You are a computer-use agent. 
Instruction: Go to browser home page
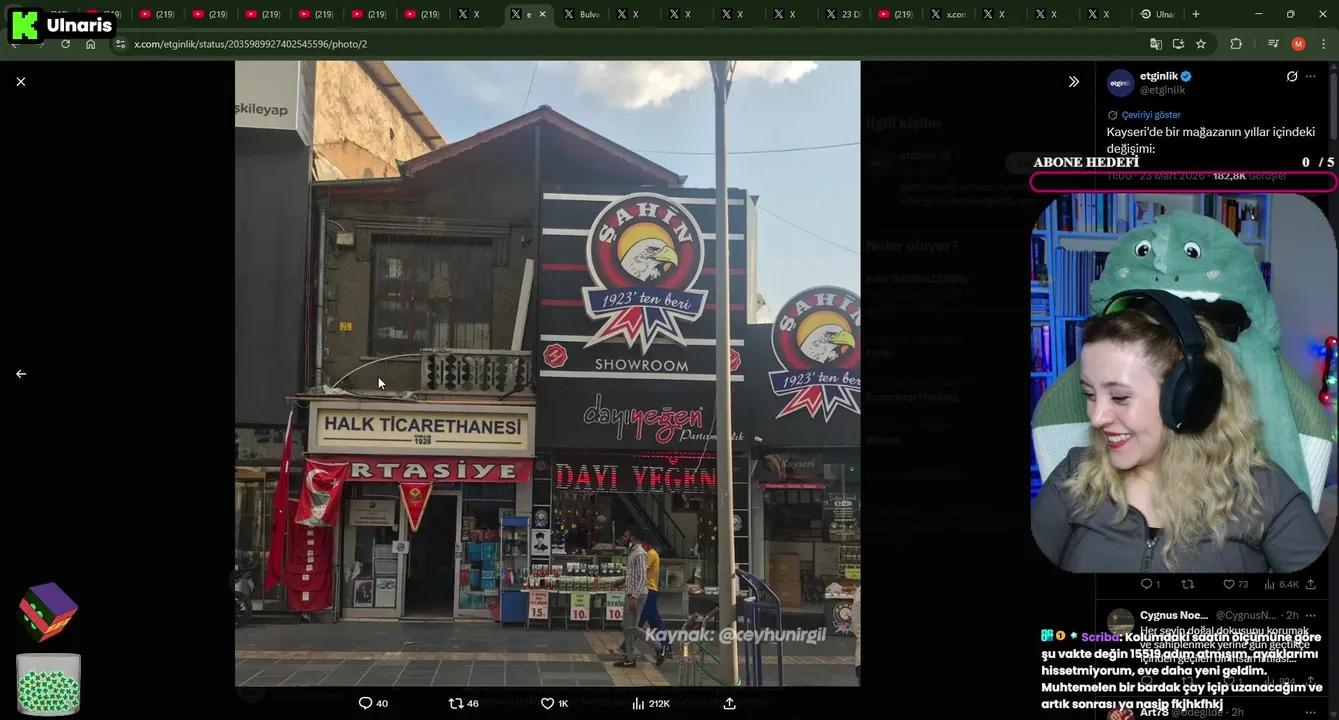(x=91, y=44)
